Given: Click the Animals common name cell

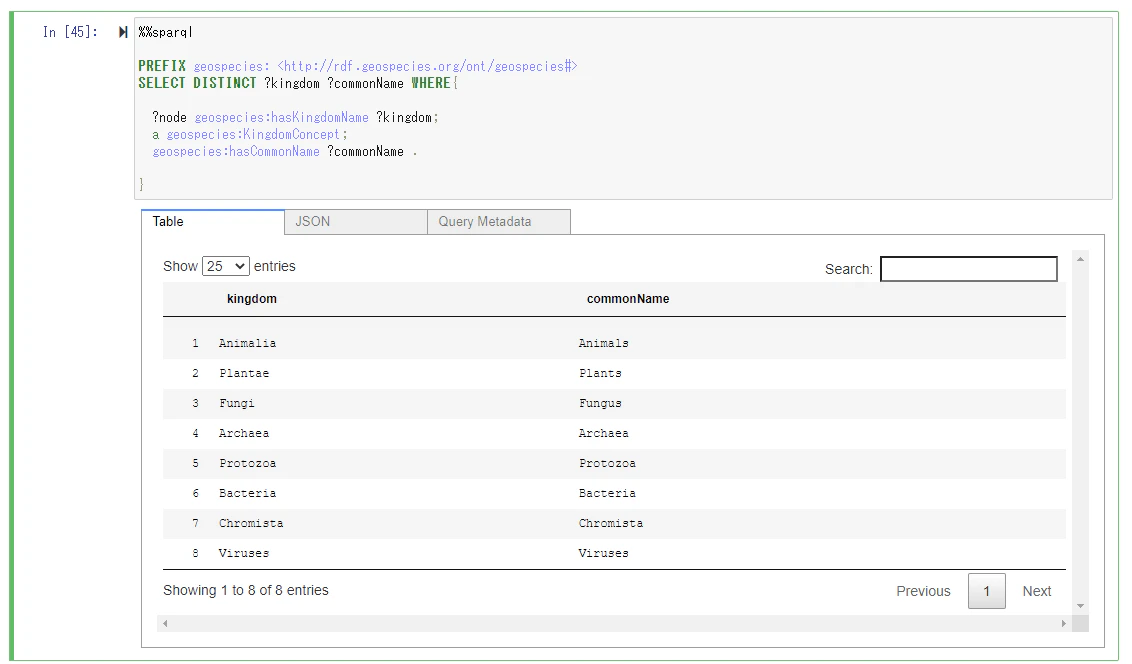Looking at the screenshot, I should 604,344.
